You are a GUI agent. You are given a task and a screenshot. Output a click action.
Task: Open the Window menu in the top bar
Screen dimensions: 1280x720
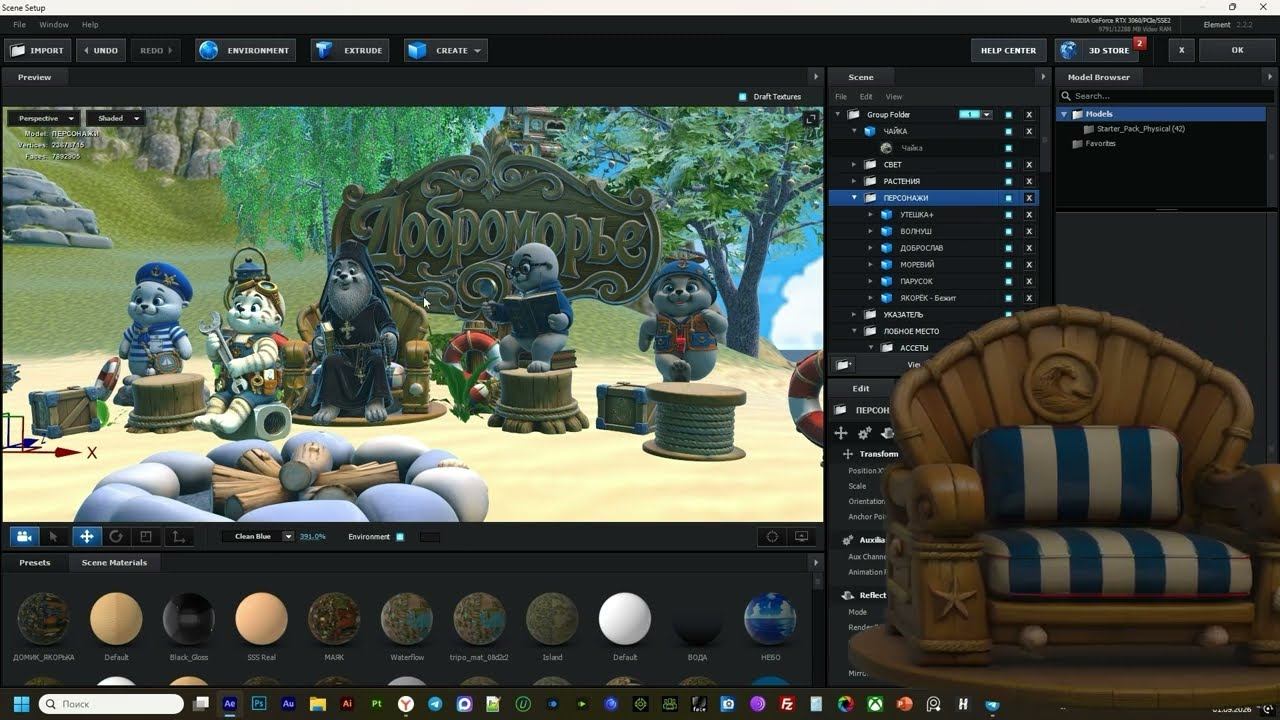coord(54,24)
